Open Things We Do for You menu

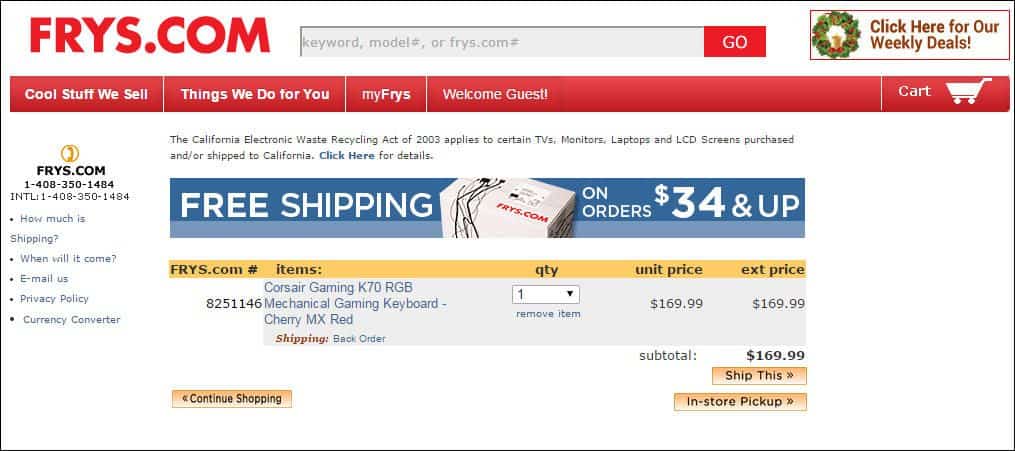tap(255, 94)
